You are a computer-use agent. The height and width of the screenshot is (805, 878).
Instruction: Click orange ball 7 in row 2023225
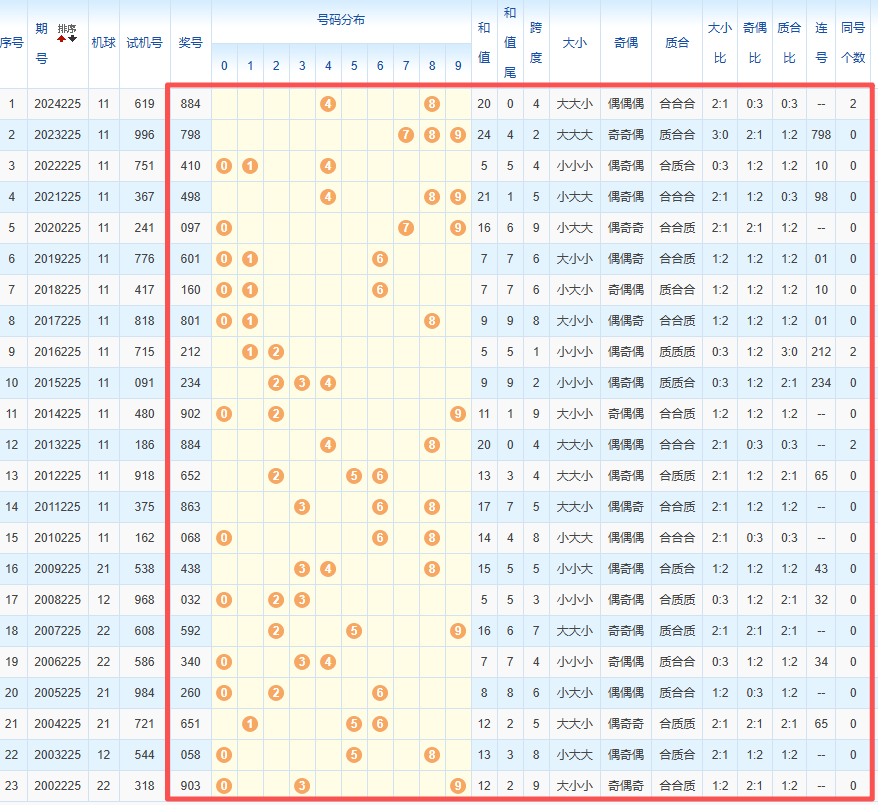pos(406,135)
